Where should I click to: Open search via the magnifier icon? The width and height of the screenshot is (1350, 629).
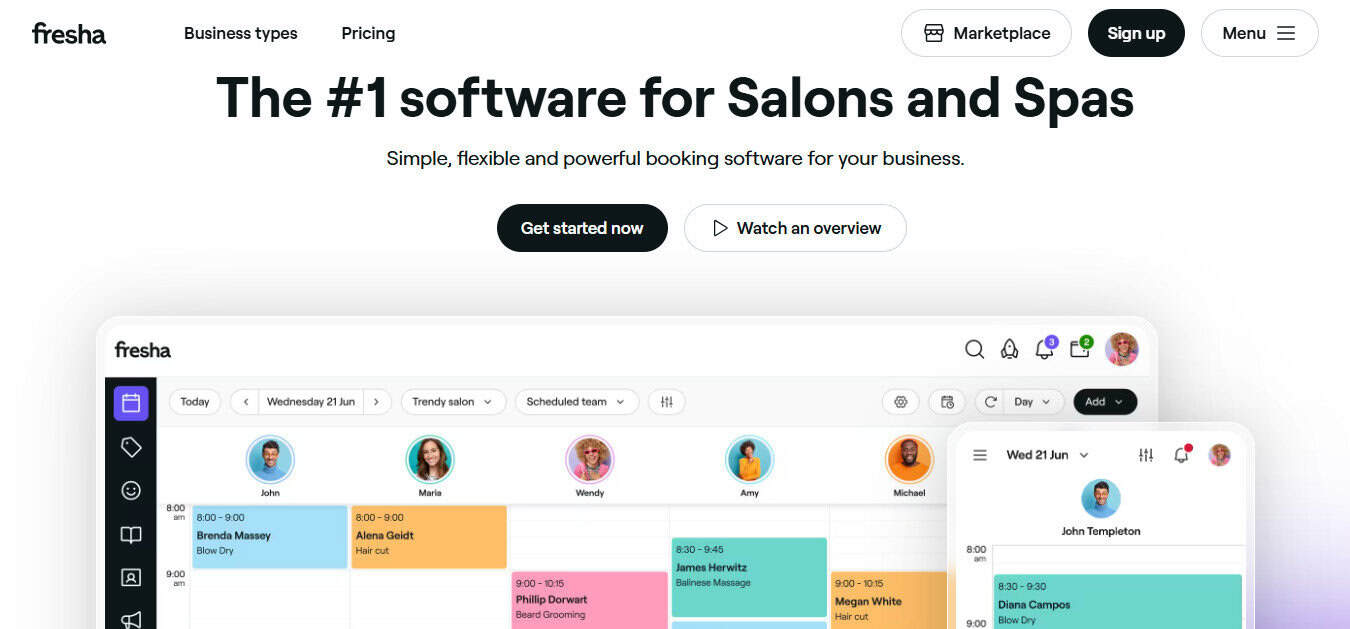[974, 349]
